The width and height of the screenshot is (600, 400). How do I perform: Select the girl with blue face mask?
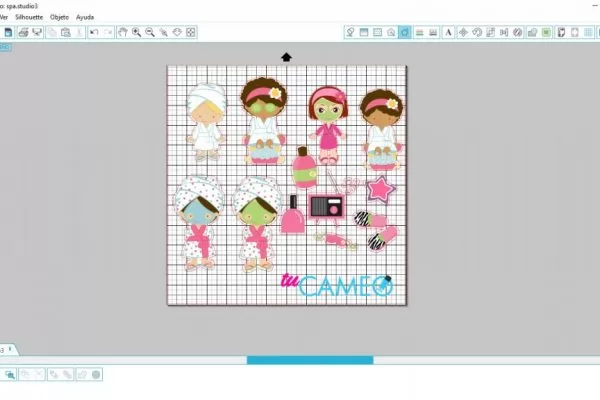(199, 223)
